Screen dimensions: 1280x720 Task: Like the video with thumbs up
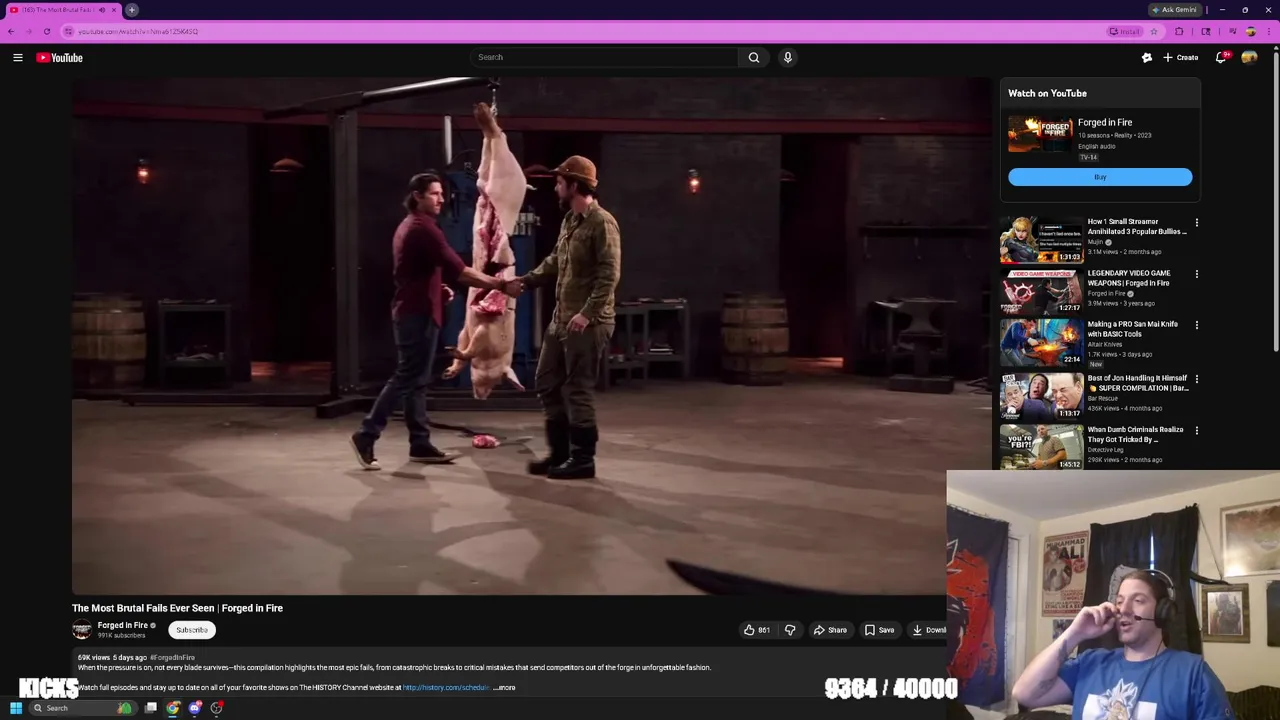[756, 630]
